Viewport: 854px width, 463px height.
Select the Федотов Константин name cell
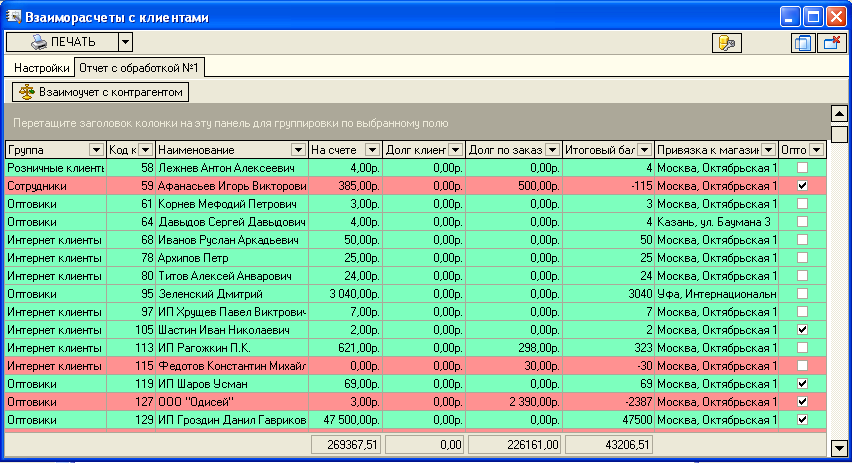[232, 365]
